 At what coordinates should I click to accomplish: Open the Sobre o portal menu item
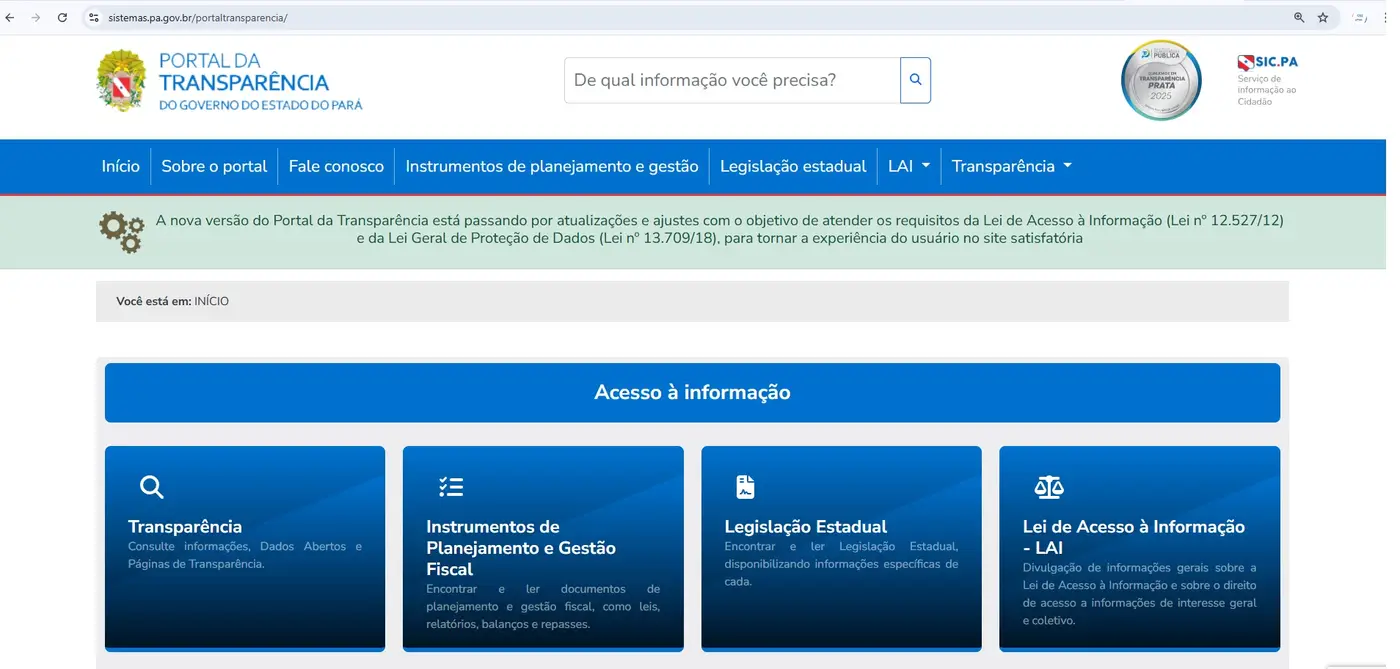pos(214,166)
